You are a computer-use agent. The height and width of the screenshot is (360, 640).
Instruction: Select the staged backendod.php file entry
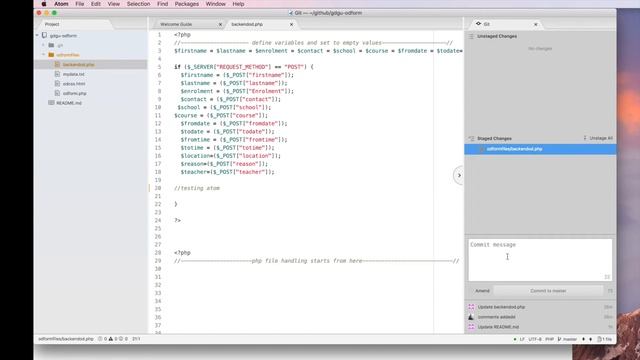(x=540, y=149)
